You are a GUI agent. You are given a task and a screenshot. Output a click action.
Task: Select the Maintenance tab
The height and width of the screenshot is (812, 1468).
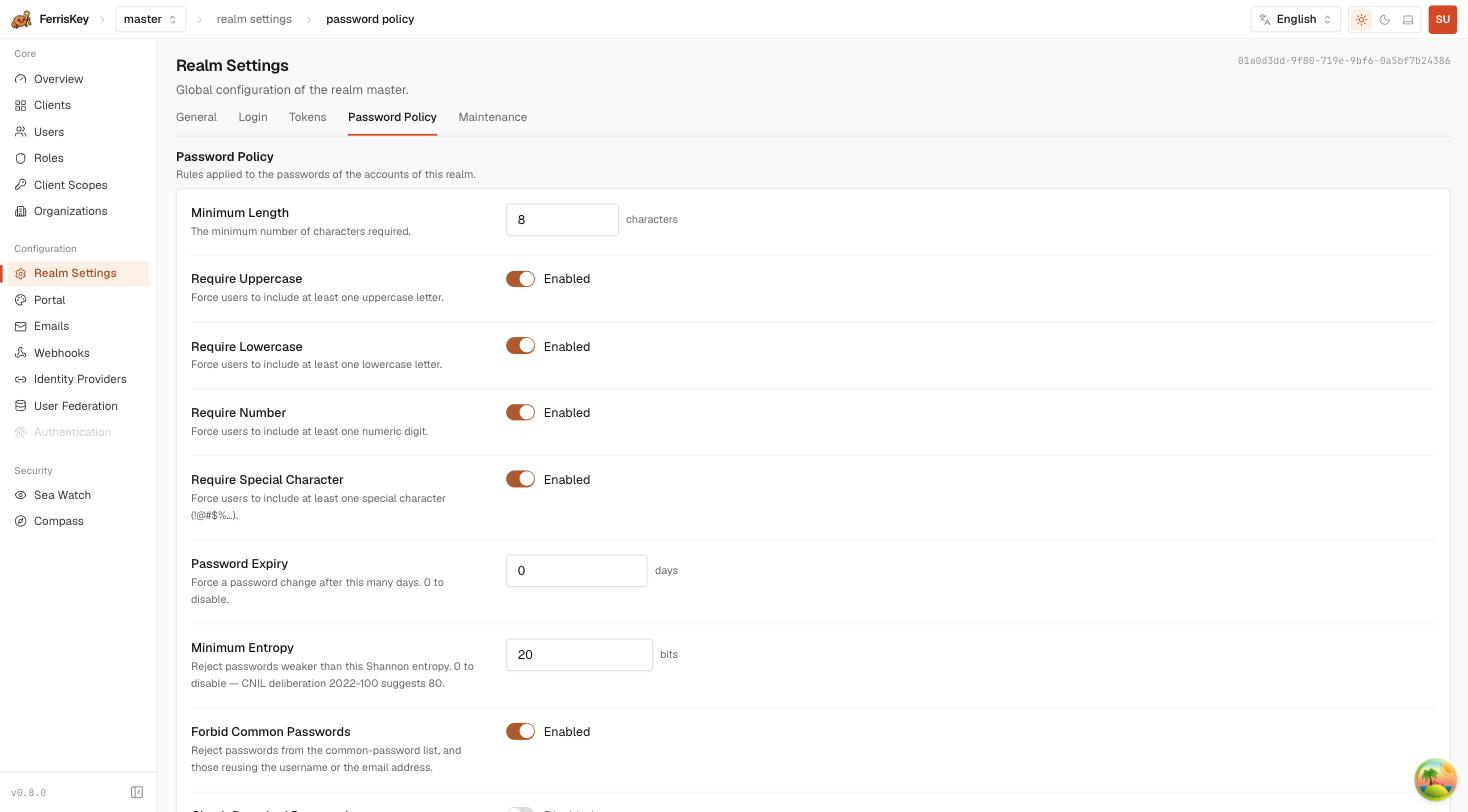[x=493, y=117]
